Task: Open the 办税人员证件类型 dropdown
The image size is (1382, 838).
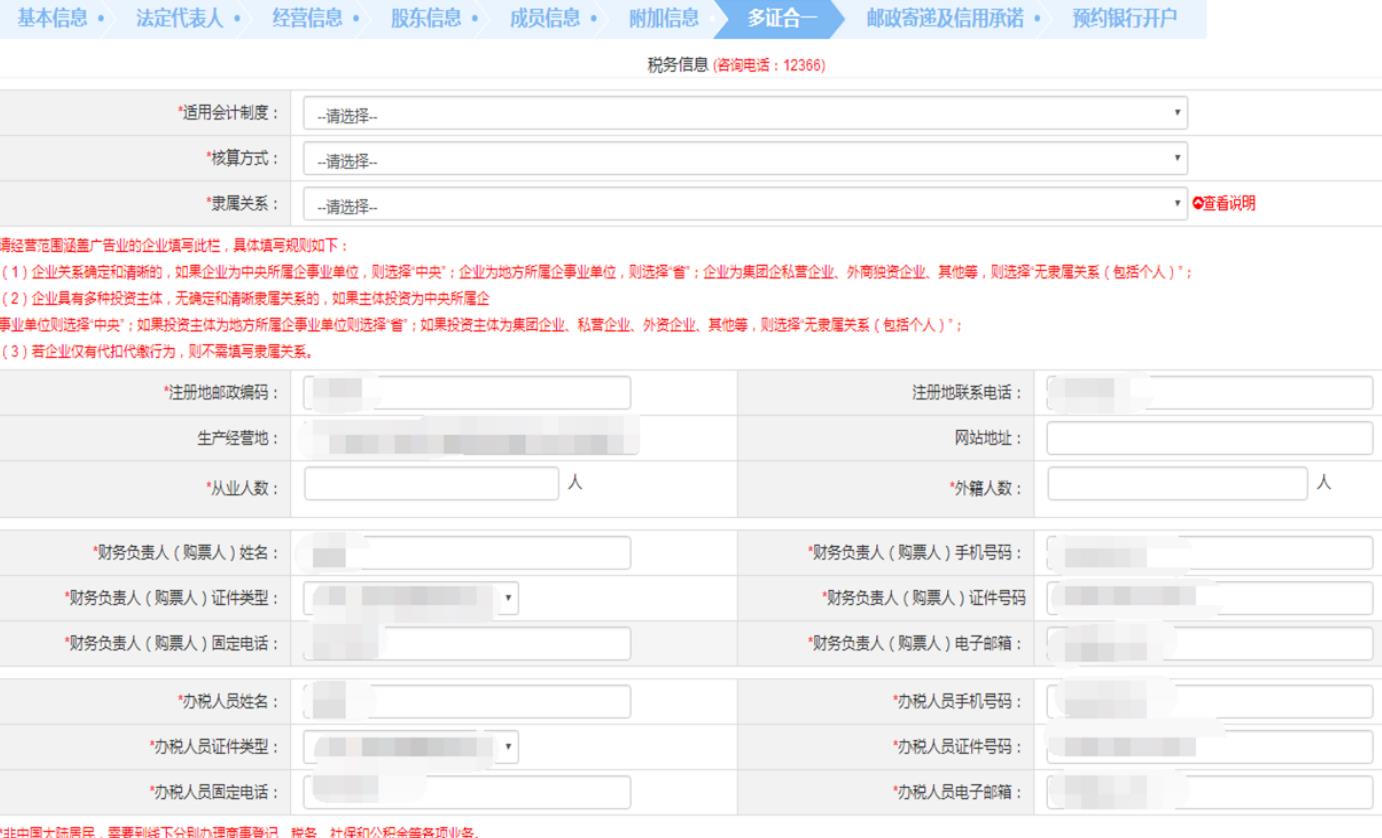Action: [x=412, y=747]
